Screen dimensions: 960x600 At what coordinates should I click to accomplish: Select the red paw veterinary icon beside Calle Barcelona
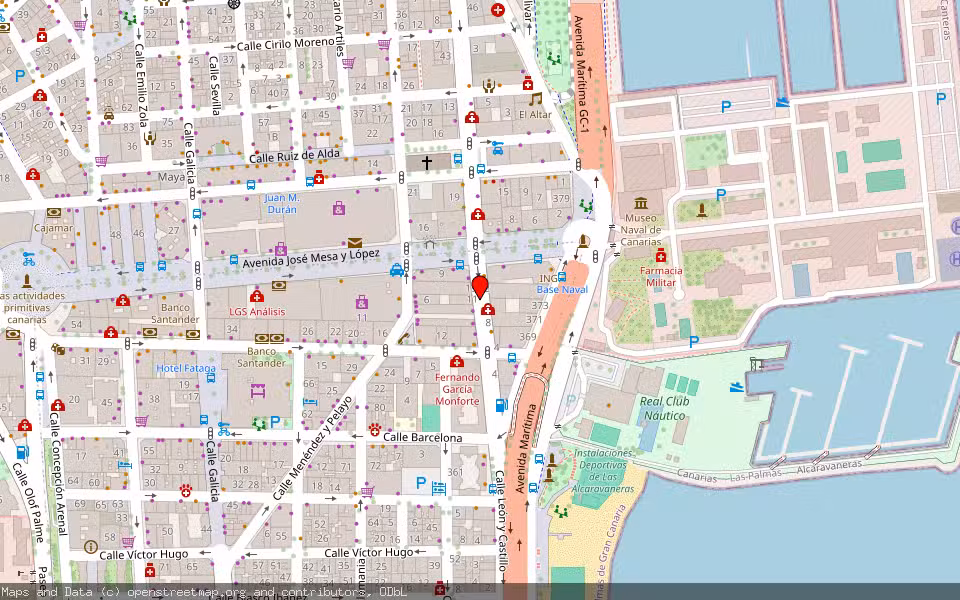point(375,429)
